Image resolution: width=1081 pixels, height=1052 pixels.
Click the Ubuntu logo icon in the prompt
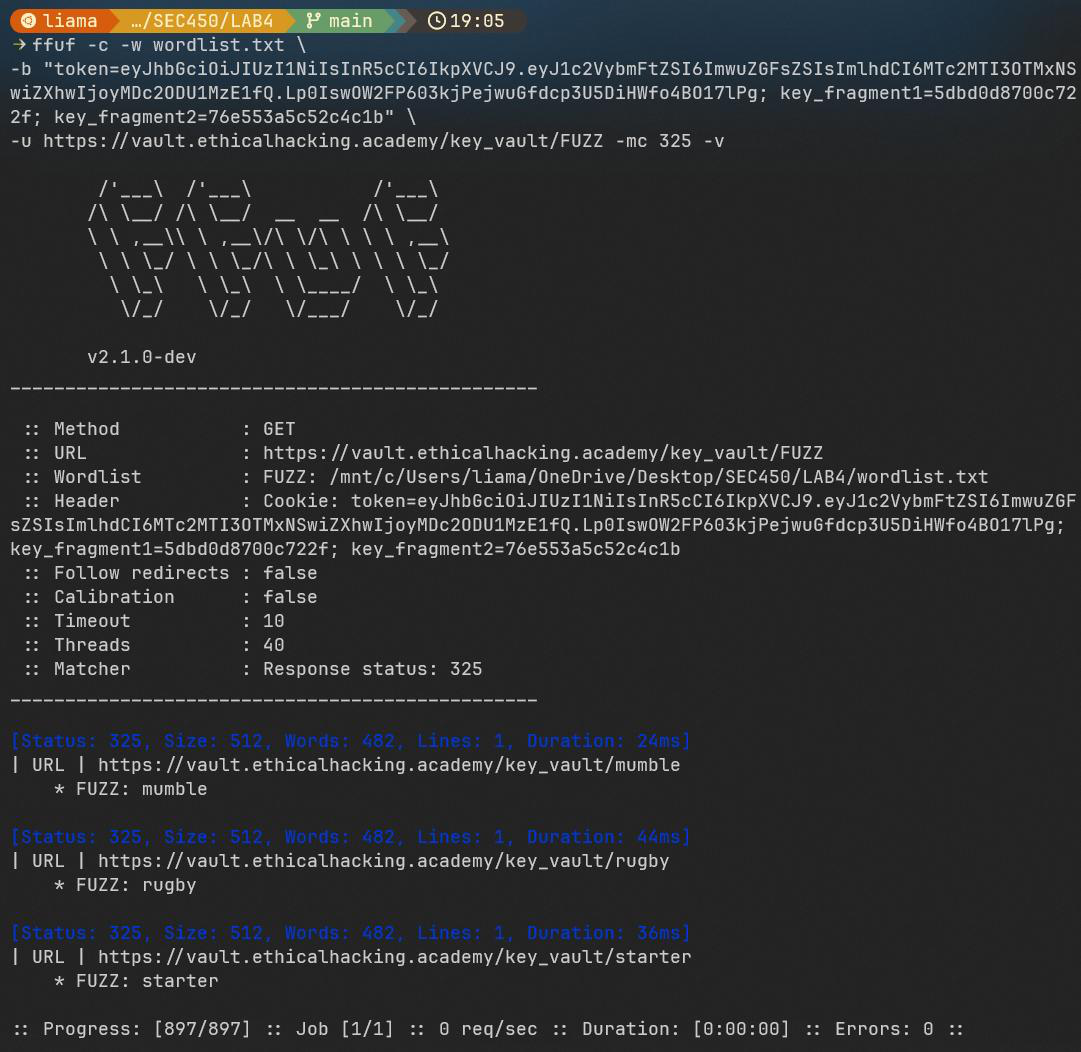(x=28, y=20)
